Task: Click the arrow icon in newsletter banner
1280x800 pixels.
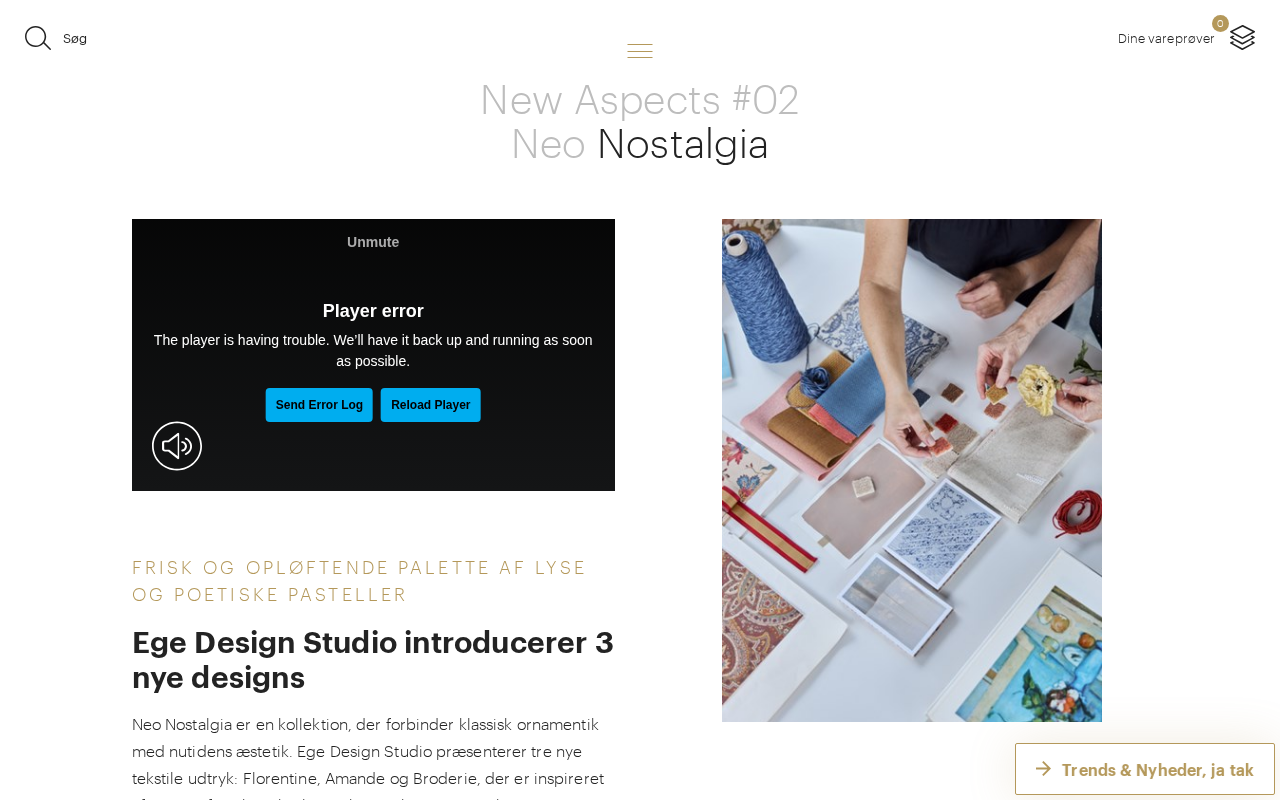Action: 1043,769
